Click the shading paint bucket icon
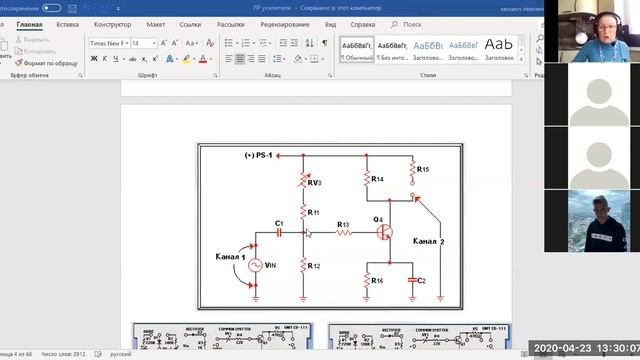640x360 pixels. point(298,59)
